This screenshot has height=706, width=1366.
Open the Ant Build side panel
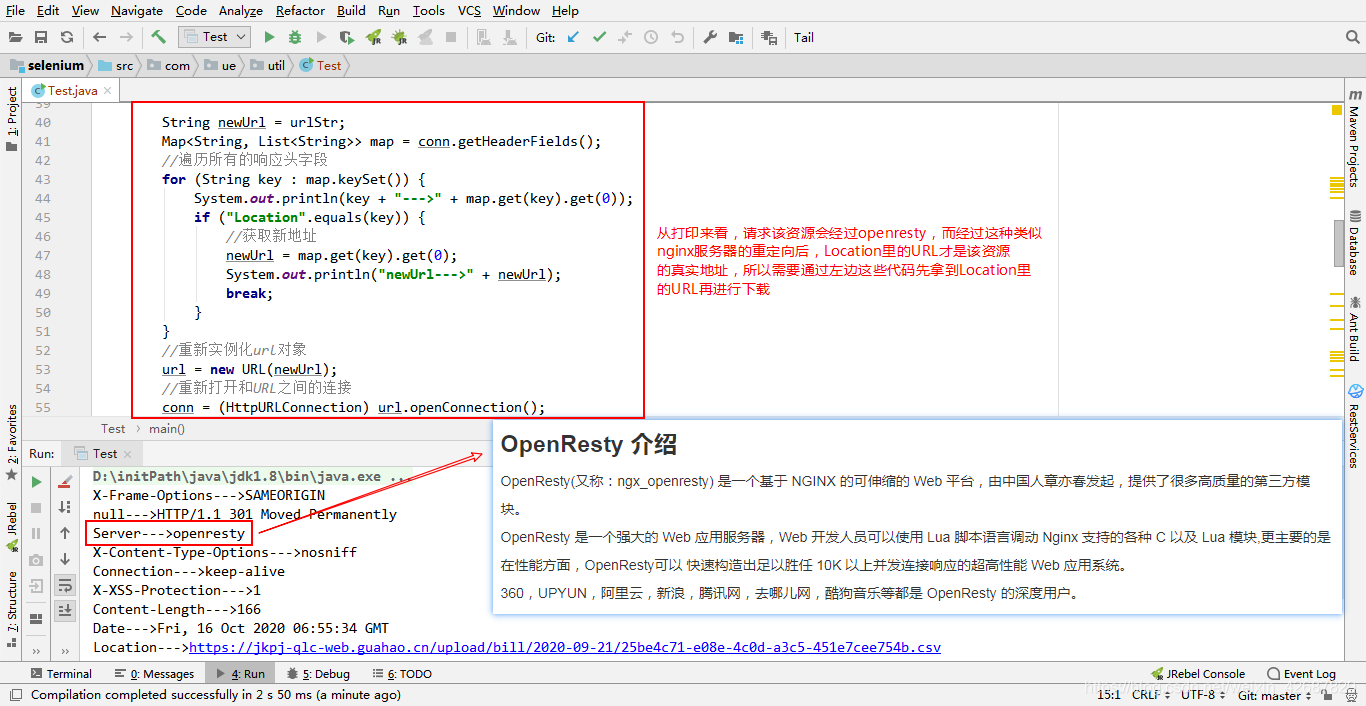[x=1354, y=328]
